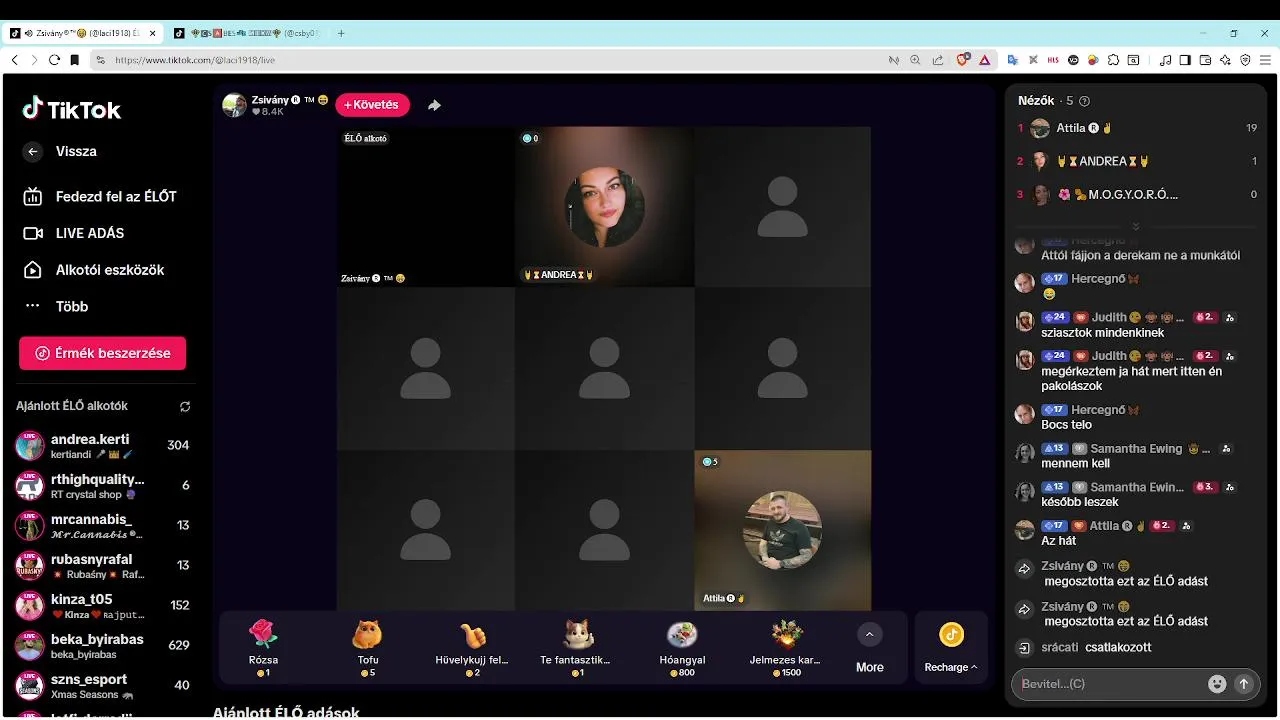Viewport: 1280px width, 720px height.
Task: Open the emoji picker in chat
Action: click(x=1217, y=684)
